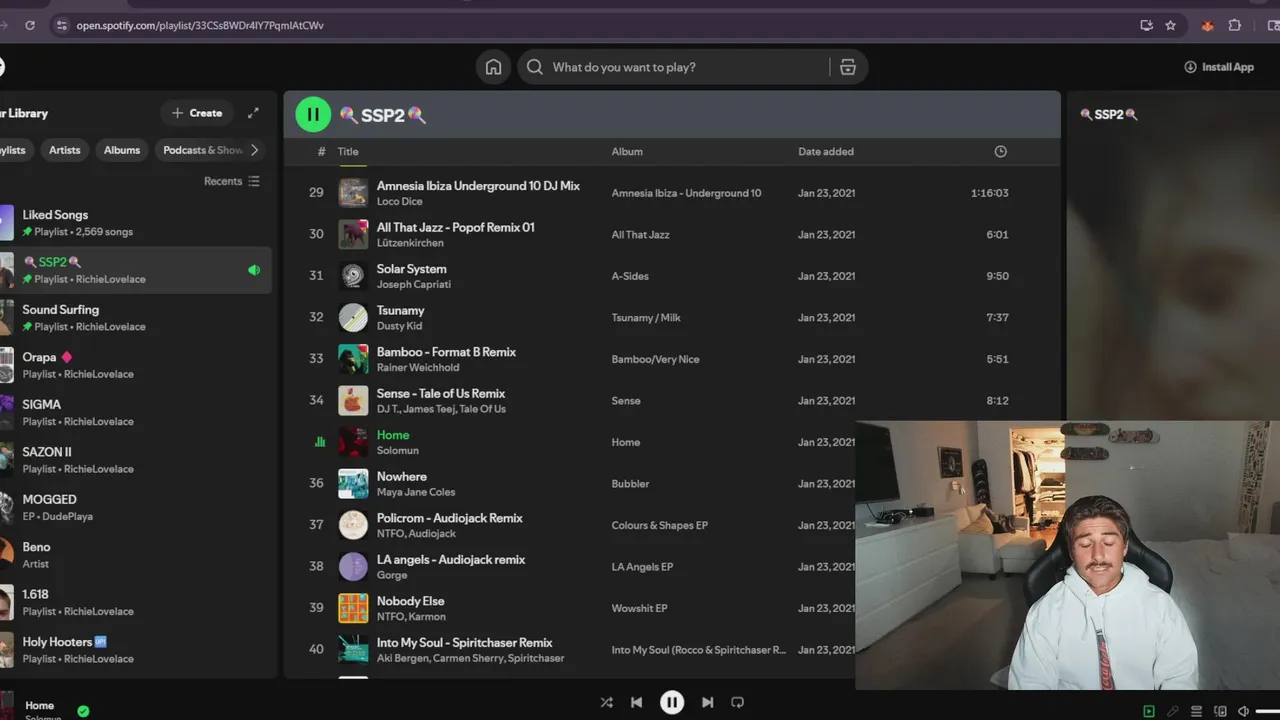Select LA angels - Audiojack remix
1280x720 pixels.
451,559
